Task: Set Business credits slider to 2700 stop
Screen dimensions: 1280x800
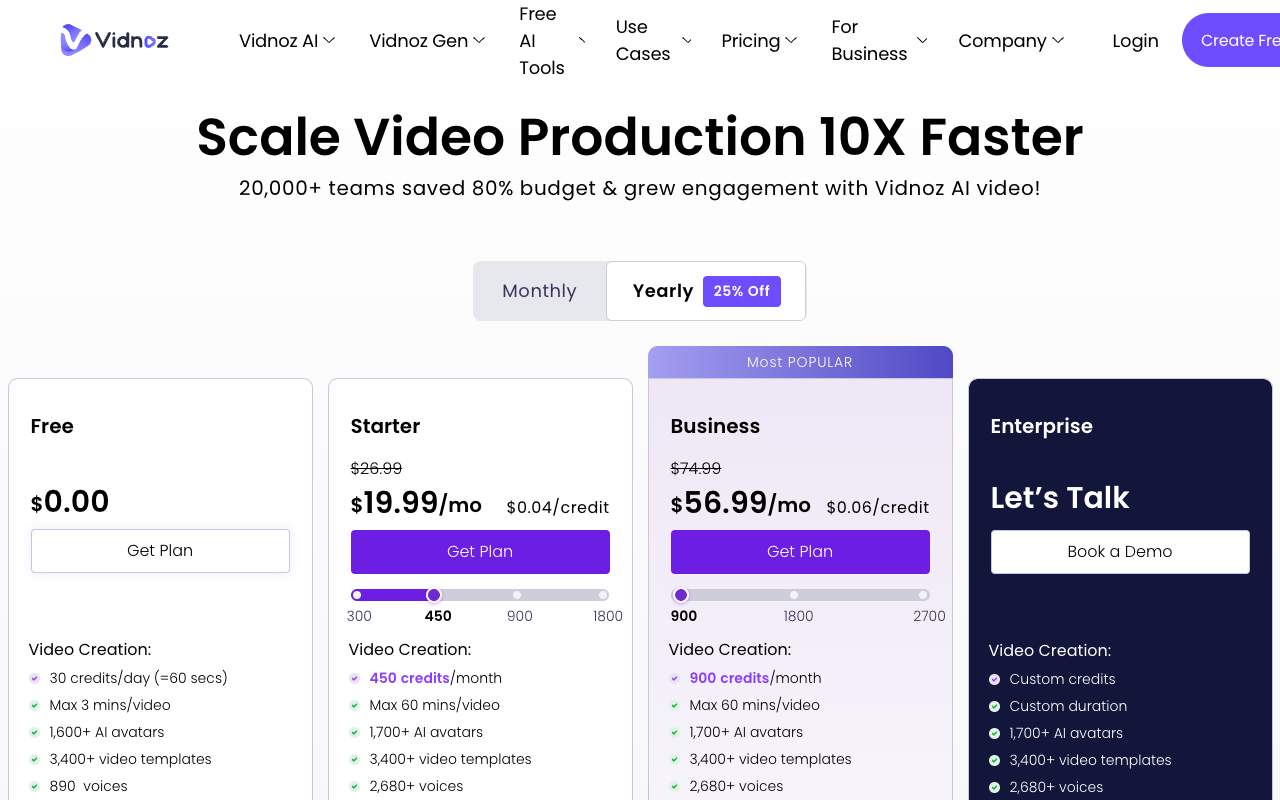Action: coord(923,595)
